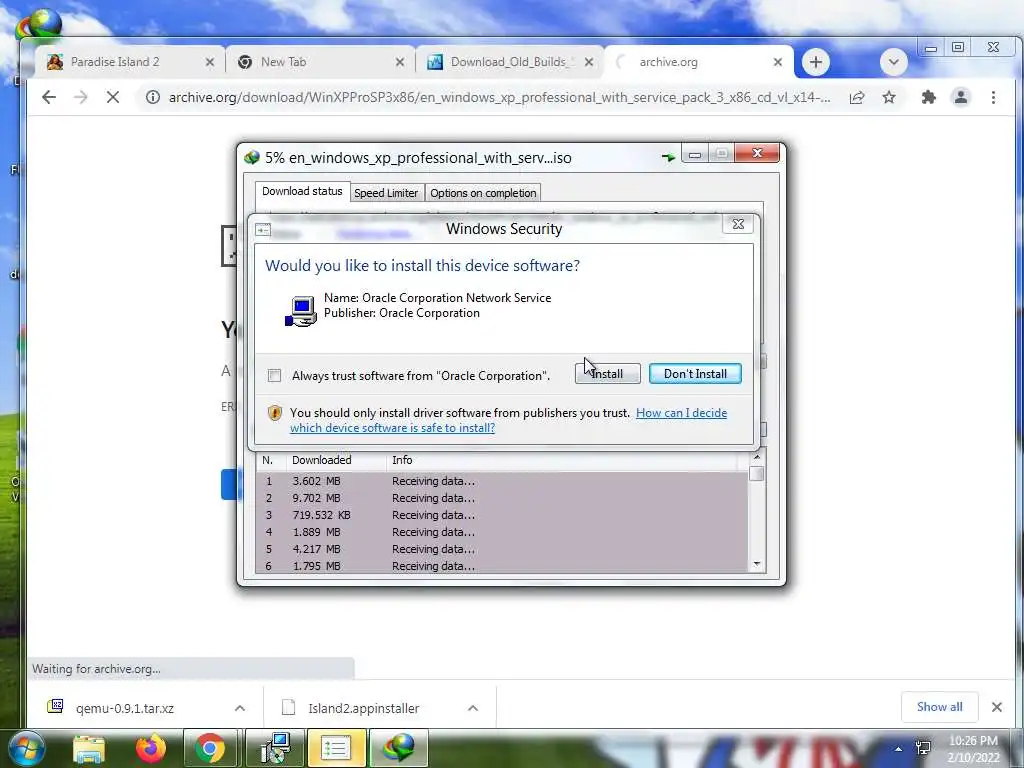The width and height of the screenshot is (1024, 768).
Task: Open Chrome extensions puzzle icon
Action: 928,97
